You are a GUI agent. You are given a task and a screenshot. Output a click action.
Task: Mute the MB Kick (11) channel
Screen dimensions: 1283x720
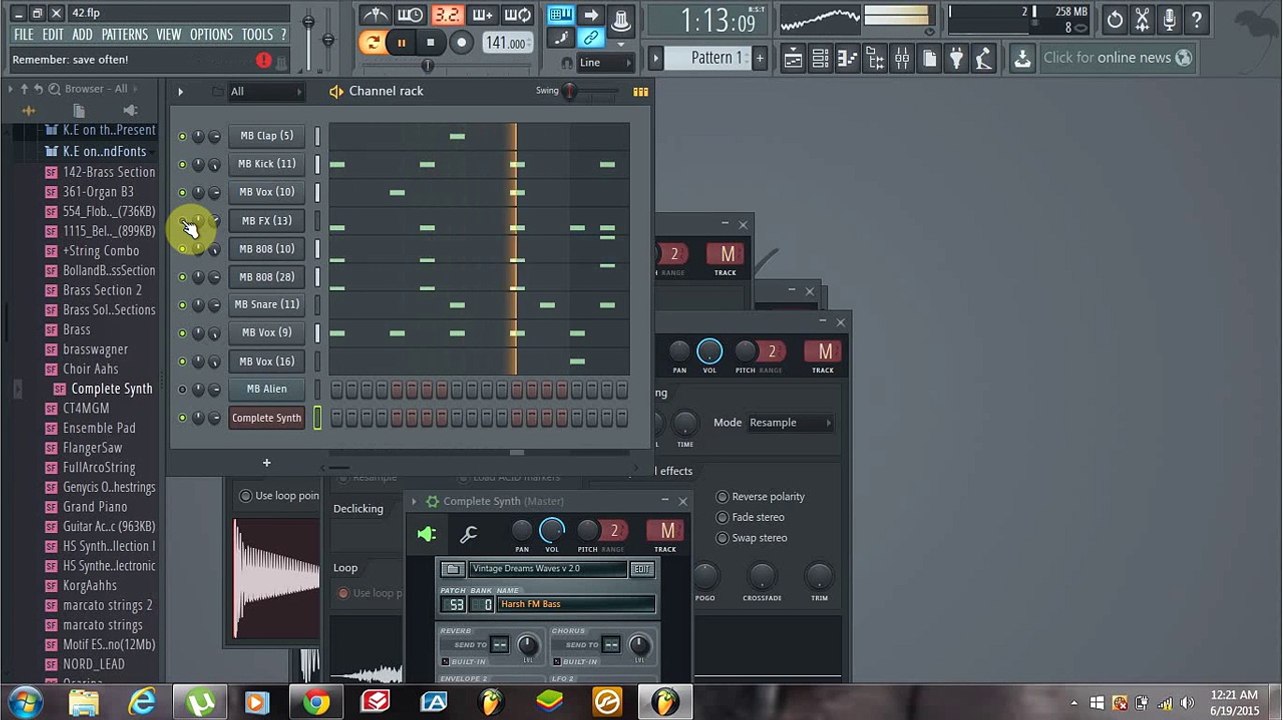[x=182, y=164]
